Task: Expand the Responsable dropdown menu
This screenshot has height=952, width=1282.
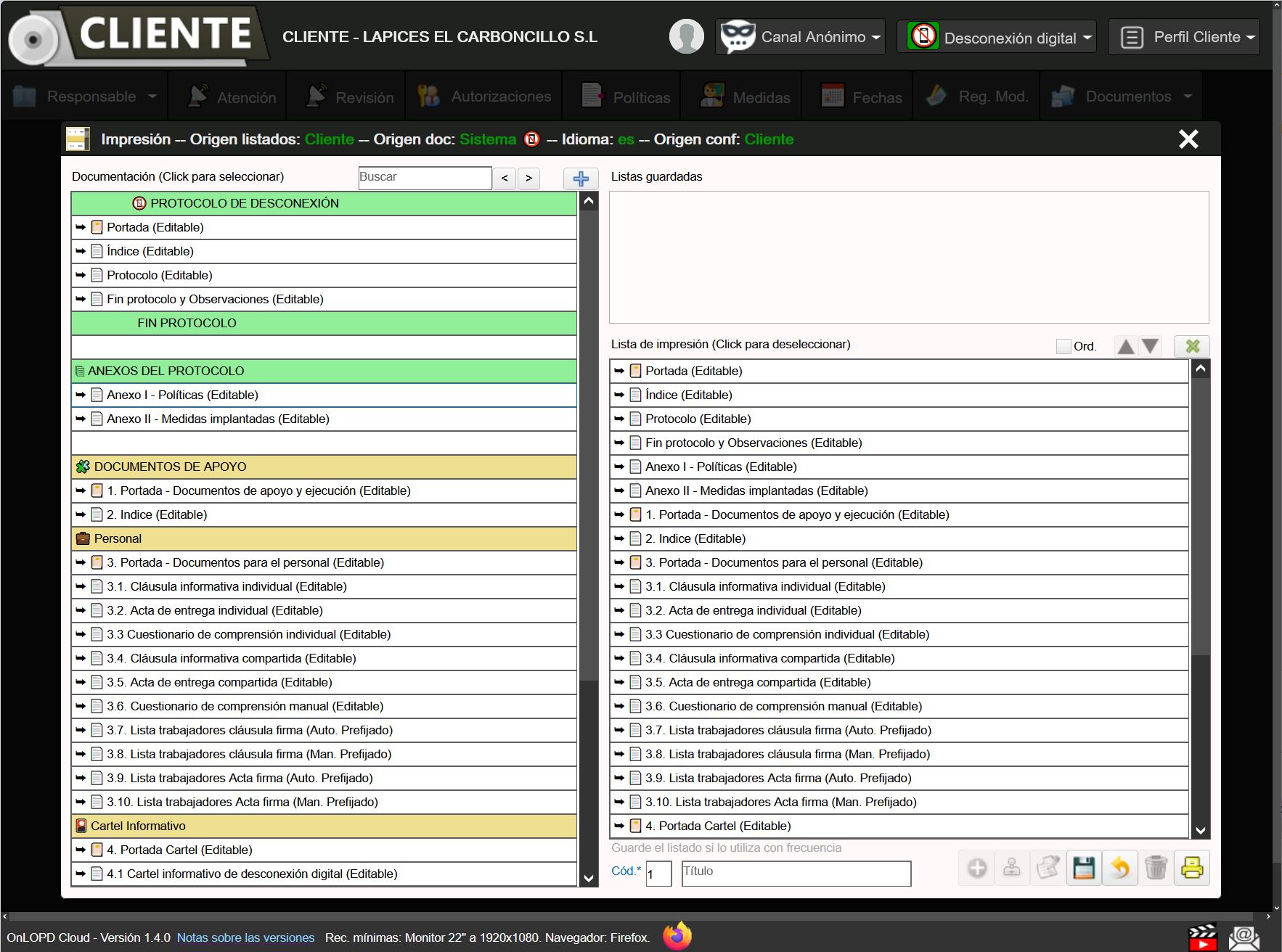Action: 85,97
